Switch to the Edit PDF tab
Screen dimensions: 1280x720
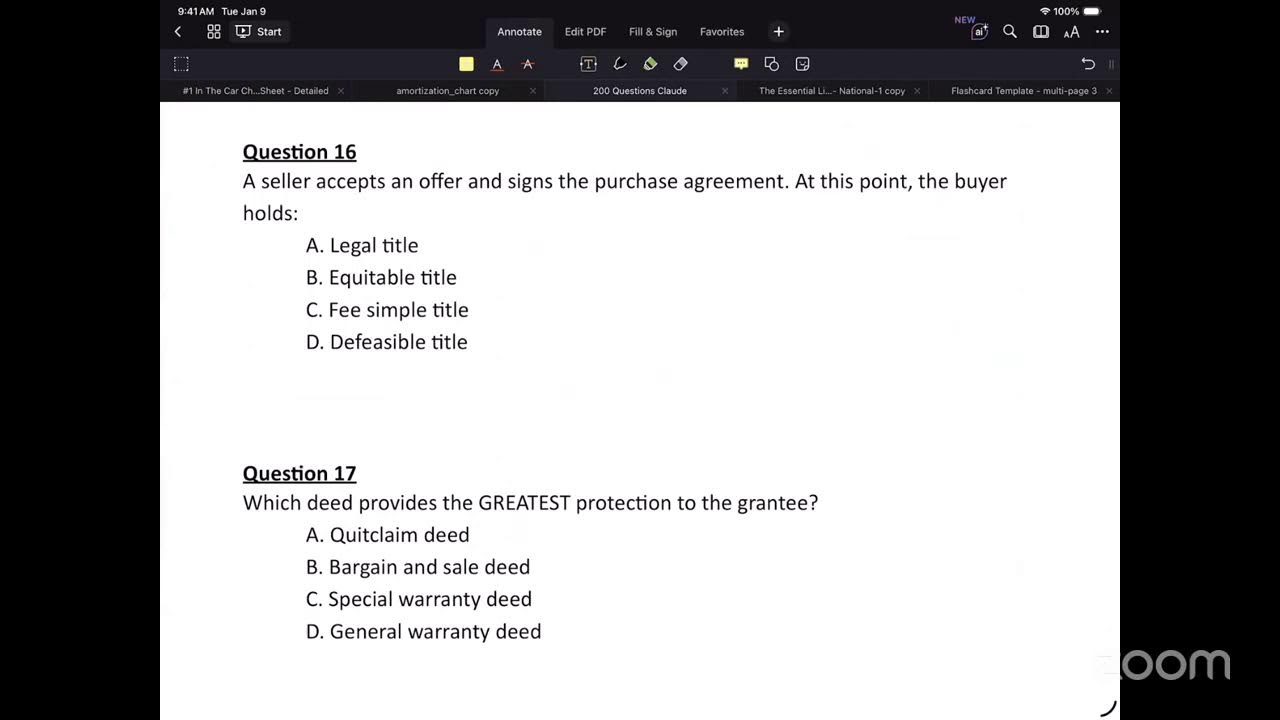tap(585, 32)
